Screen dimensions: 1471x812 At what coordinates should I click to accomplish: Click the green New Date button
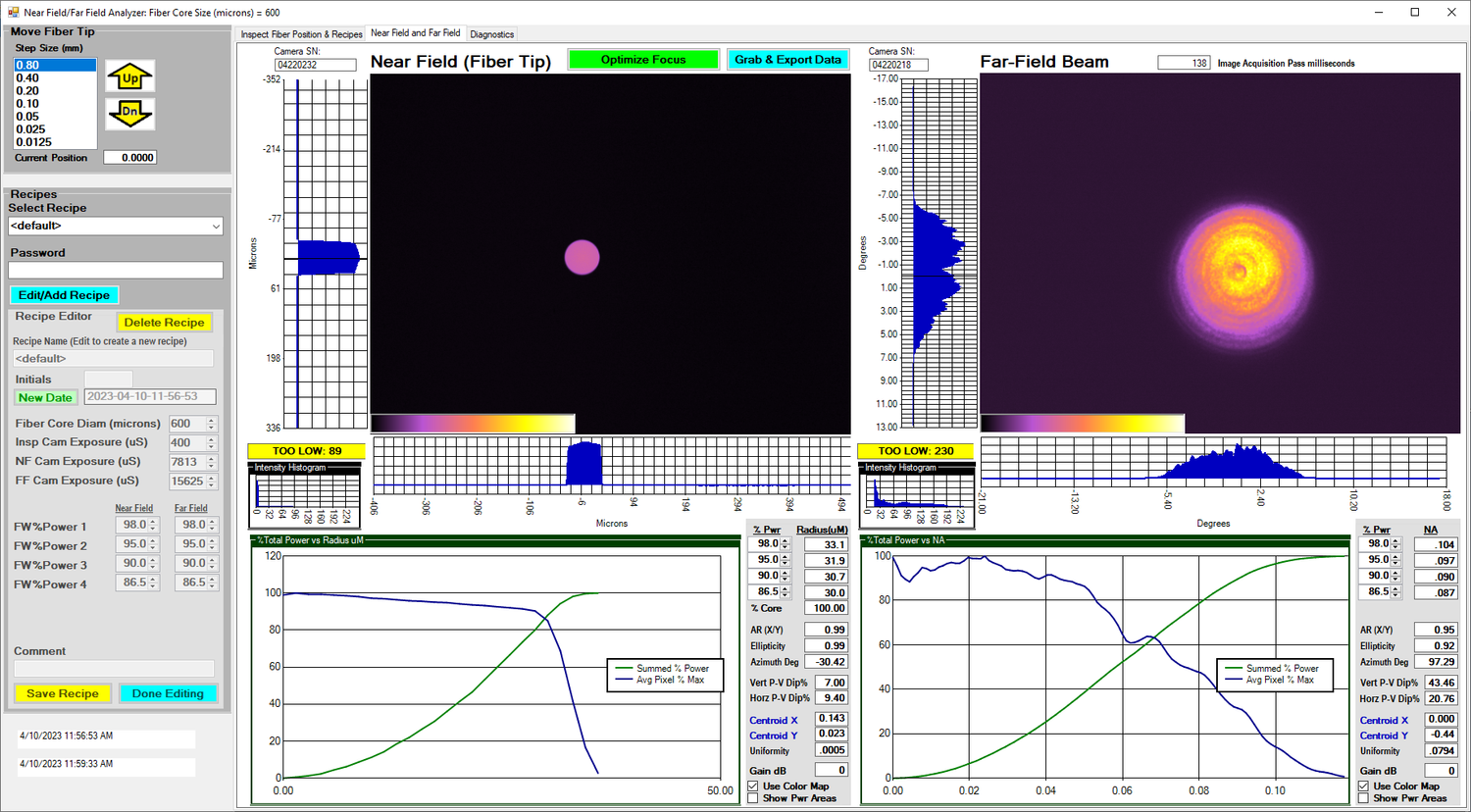coord(45,397)
